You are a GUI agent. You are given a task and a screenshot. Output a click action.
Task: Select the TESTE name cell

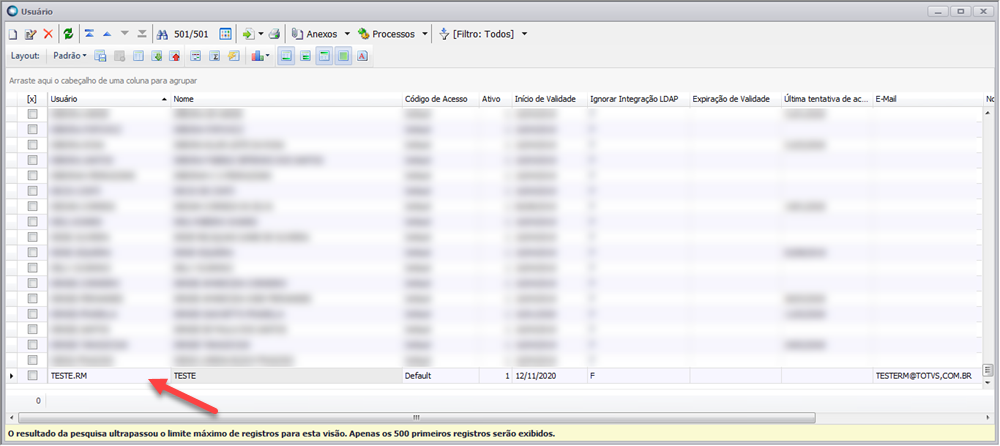tap(286, 376)
